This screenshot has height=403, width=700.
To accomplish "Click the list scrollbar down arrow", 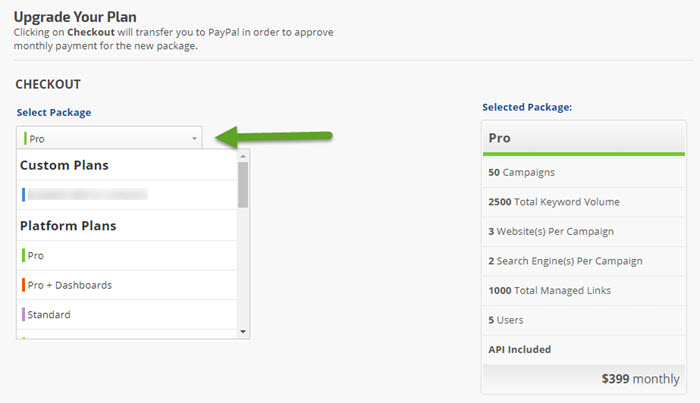I will point(243,330).
